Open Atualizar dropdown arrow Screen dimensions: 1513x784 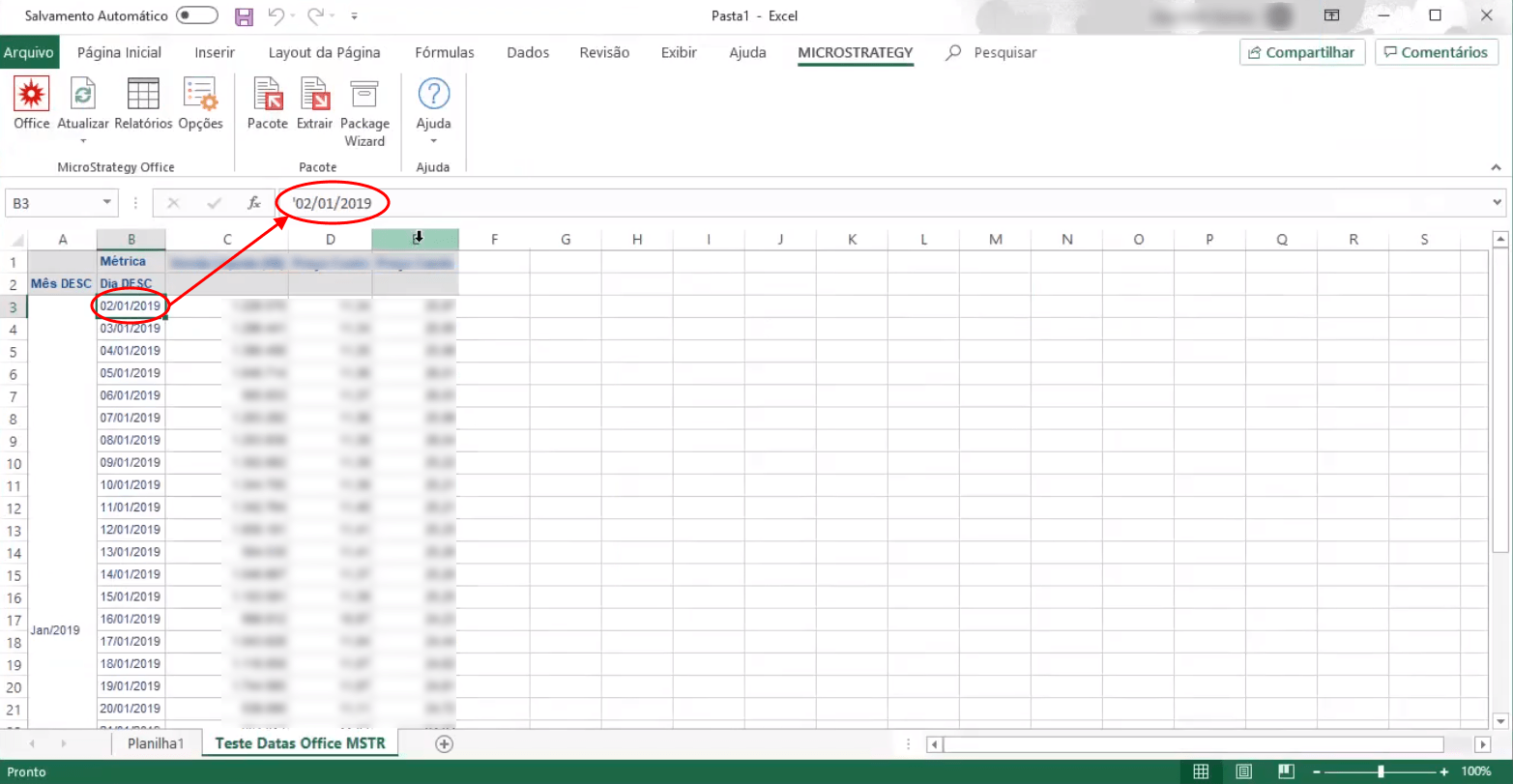tap(83, 141)
